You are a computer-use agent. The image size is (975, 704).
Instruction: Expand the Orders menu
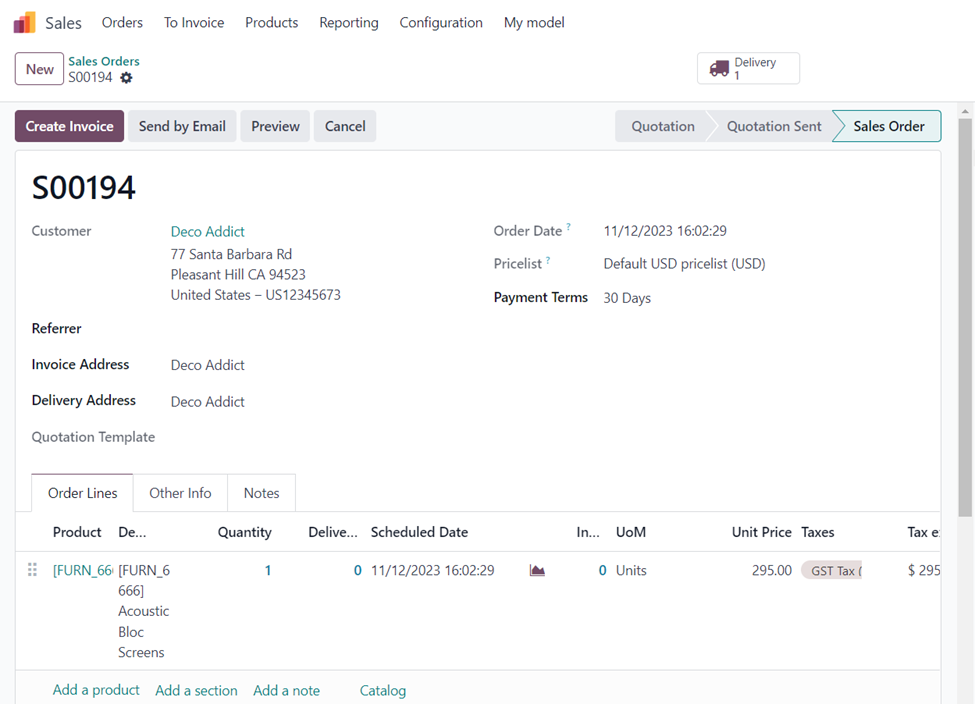tap(122, 22)
